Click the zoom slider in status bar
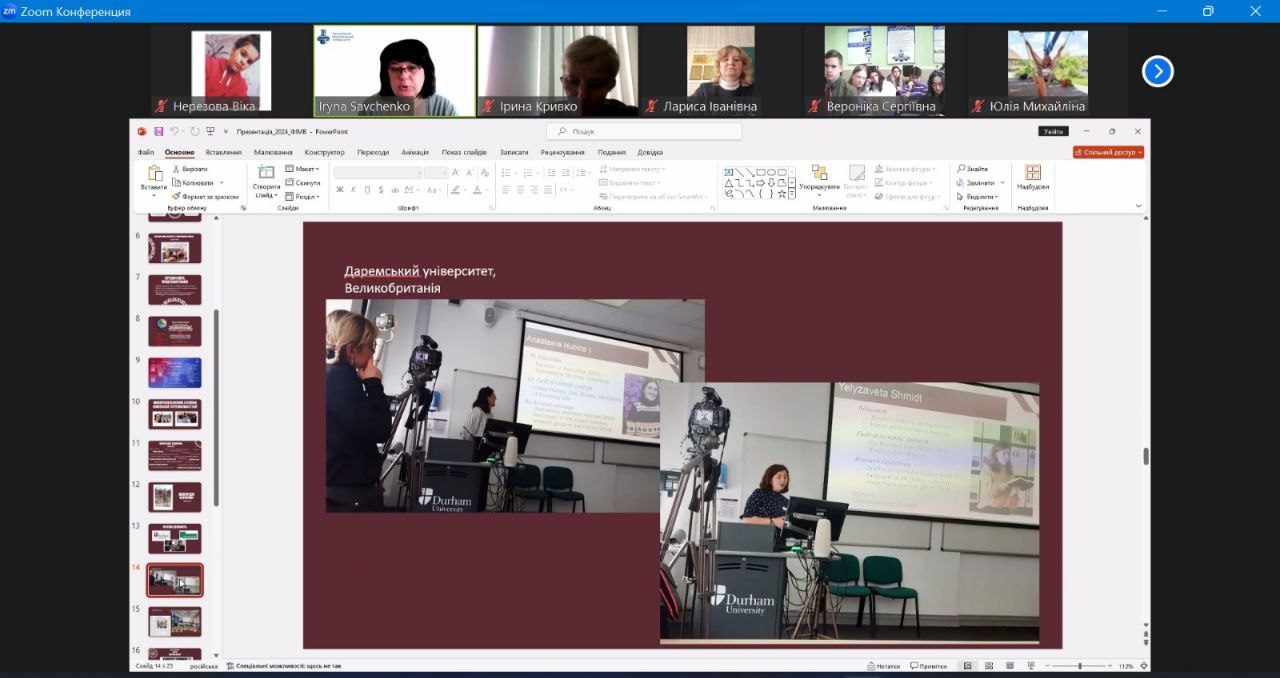This screenshot has height=678, width=1280. click(1079, 666)
